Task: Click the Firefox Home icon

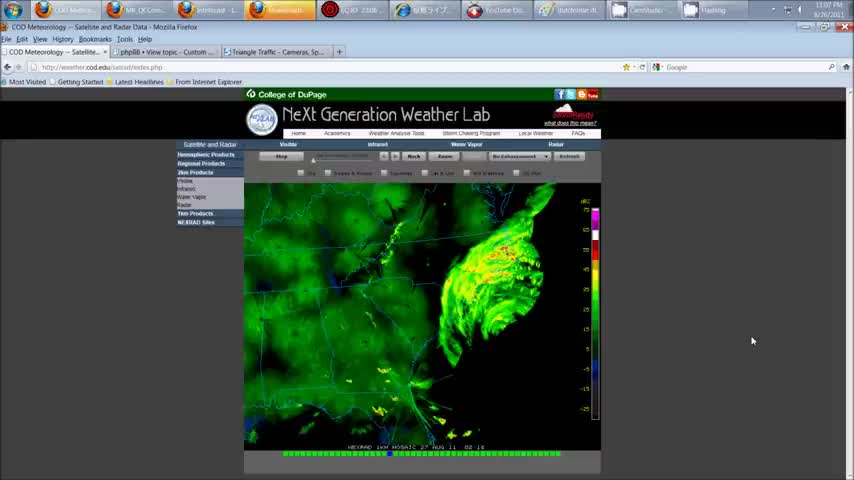Action: [x=846, y=67]
